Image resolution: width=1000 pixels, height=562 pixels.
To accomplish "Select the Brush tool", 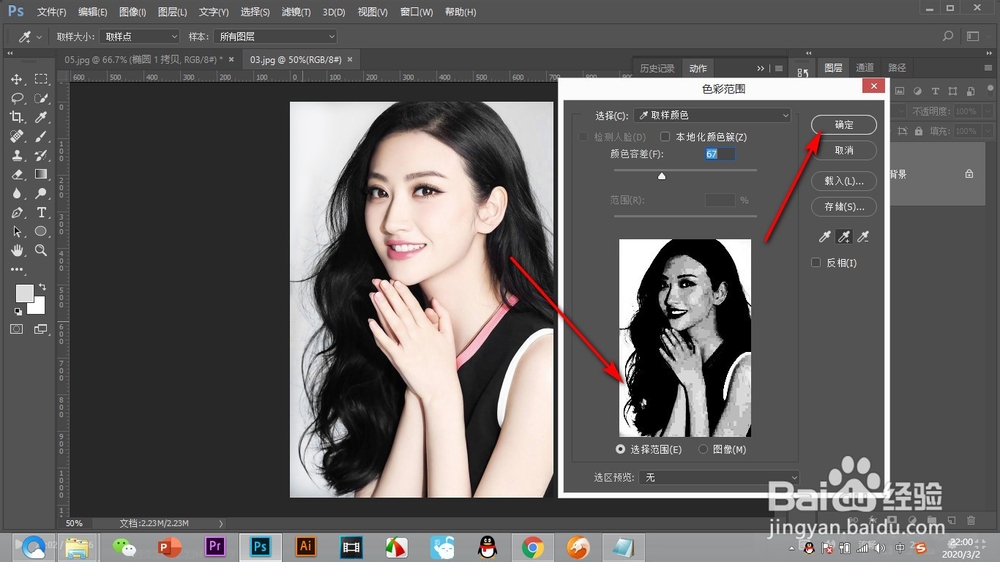I will coord(41,136).
